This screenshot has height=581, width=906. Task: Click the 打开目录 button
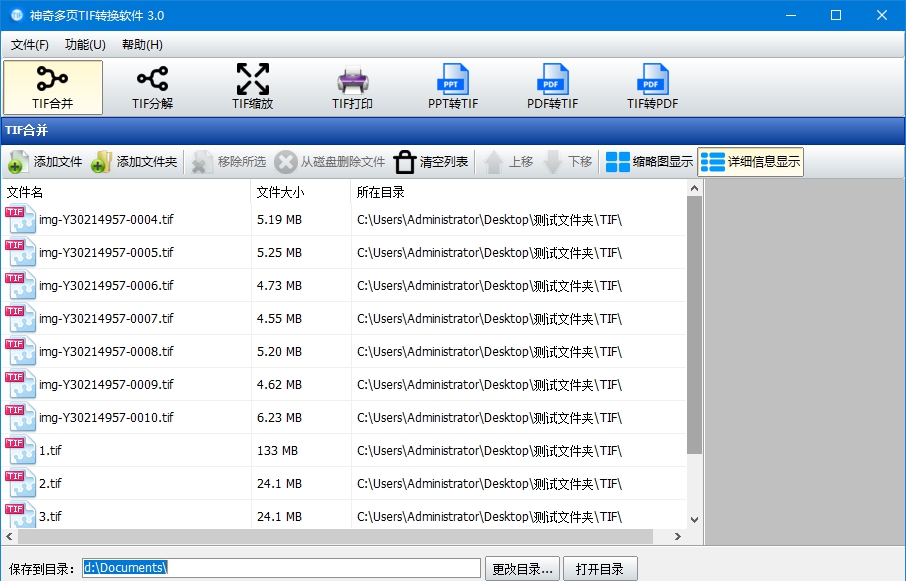pyautogui.click(x=600, y=569)
